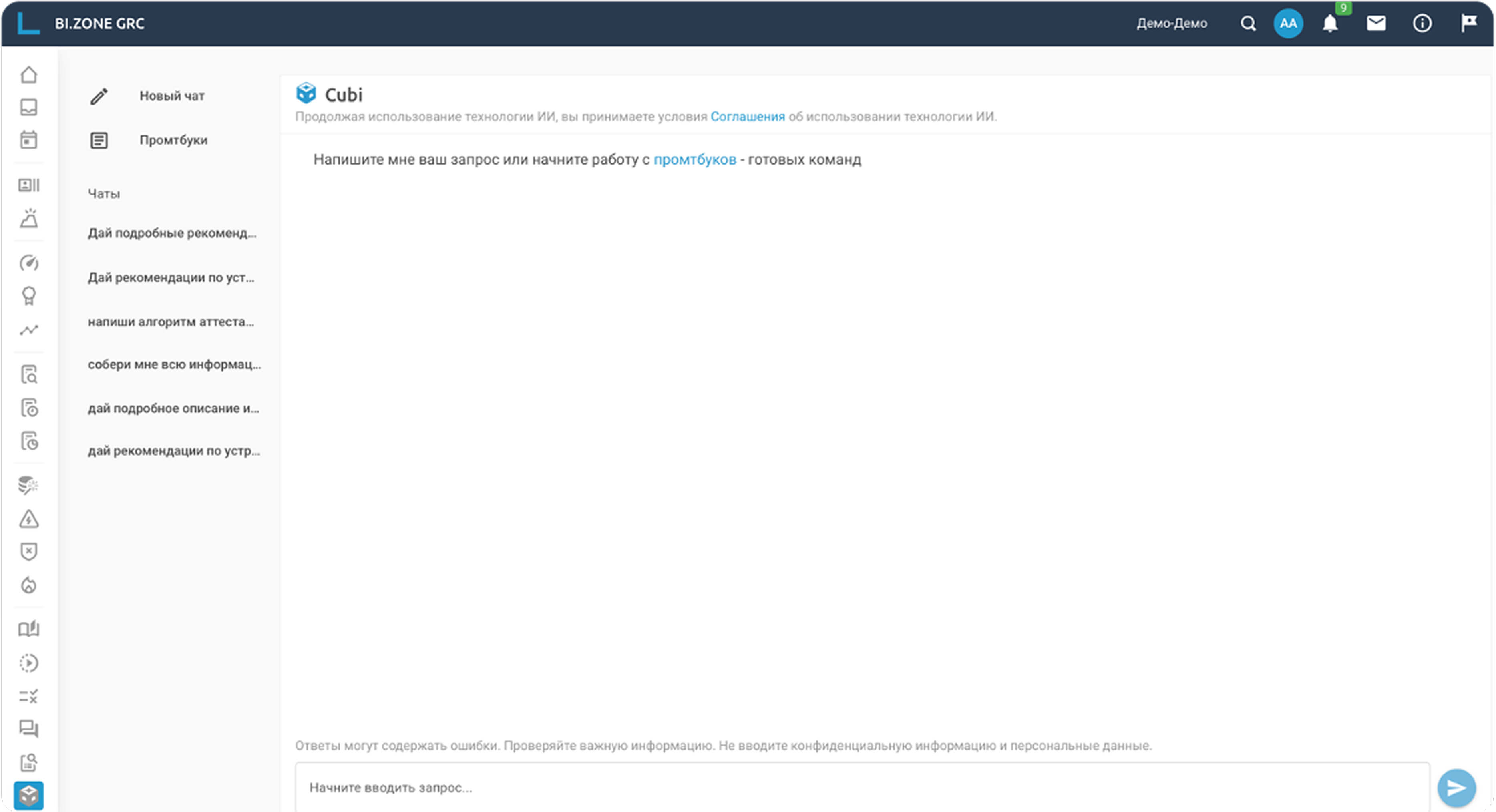This screenshot has width=1496, height=812.
Task: Open chat 'собери мне всю информац...'
Action: [x=174, y=364]
